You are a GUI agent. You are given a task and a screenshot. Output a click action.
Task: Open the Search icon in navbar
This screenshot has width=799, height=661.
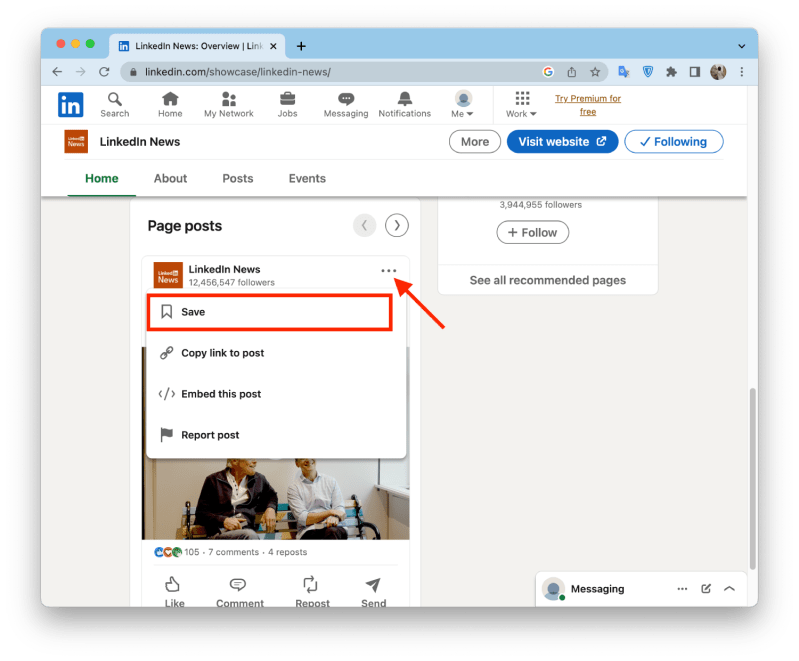pyautogui.click(x=115, y=105)
